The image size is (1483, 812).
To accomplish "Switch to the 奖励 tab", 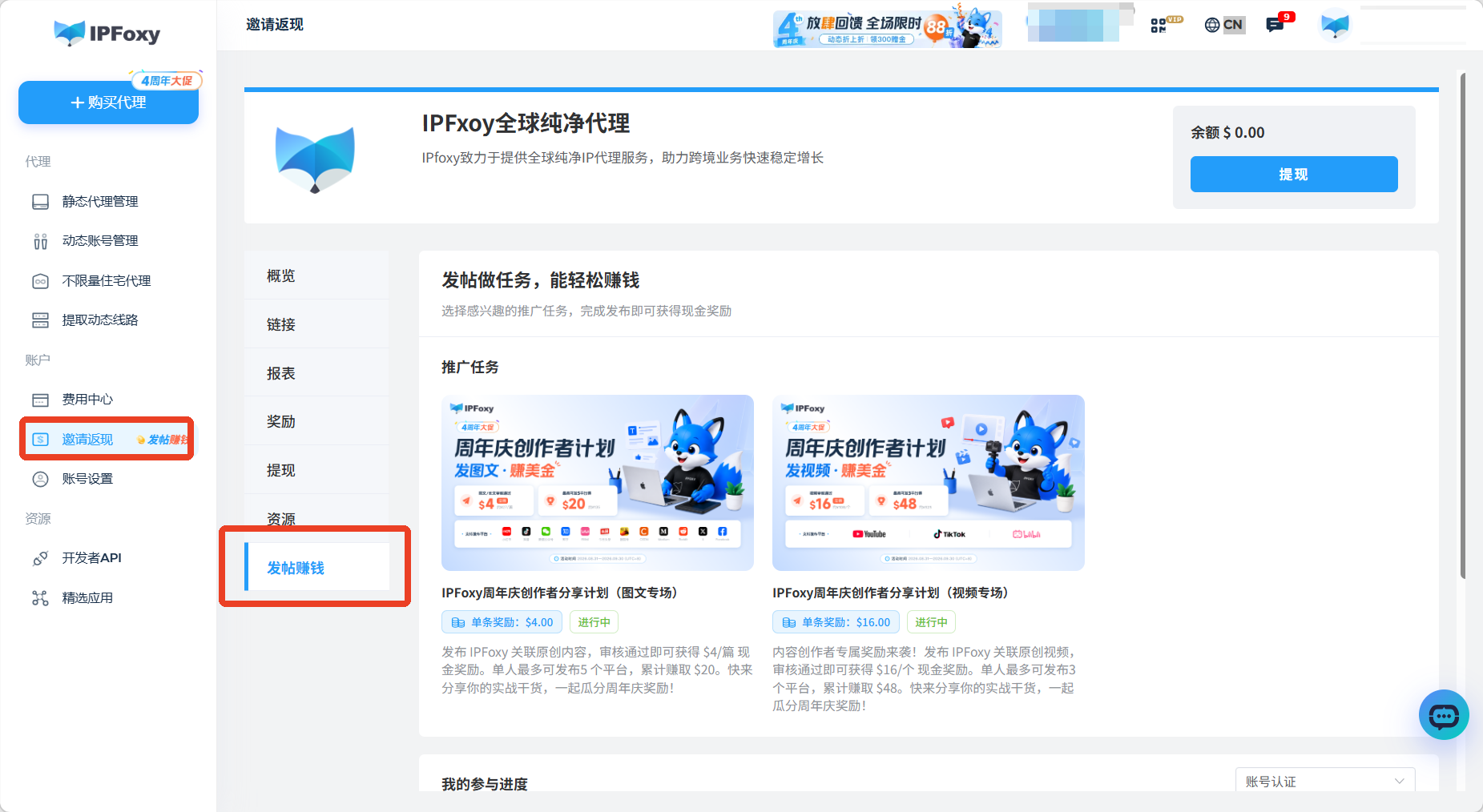I will click(x=316, y=421).
